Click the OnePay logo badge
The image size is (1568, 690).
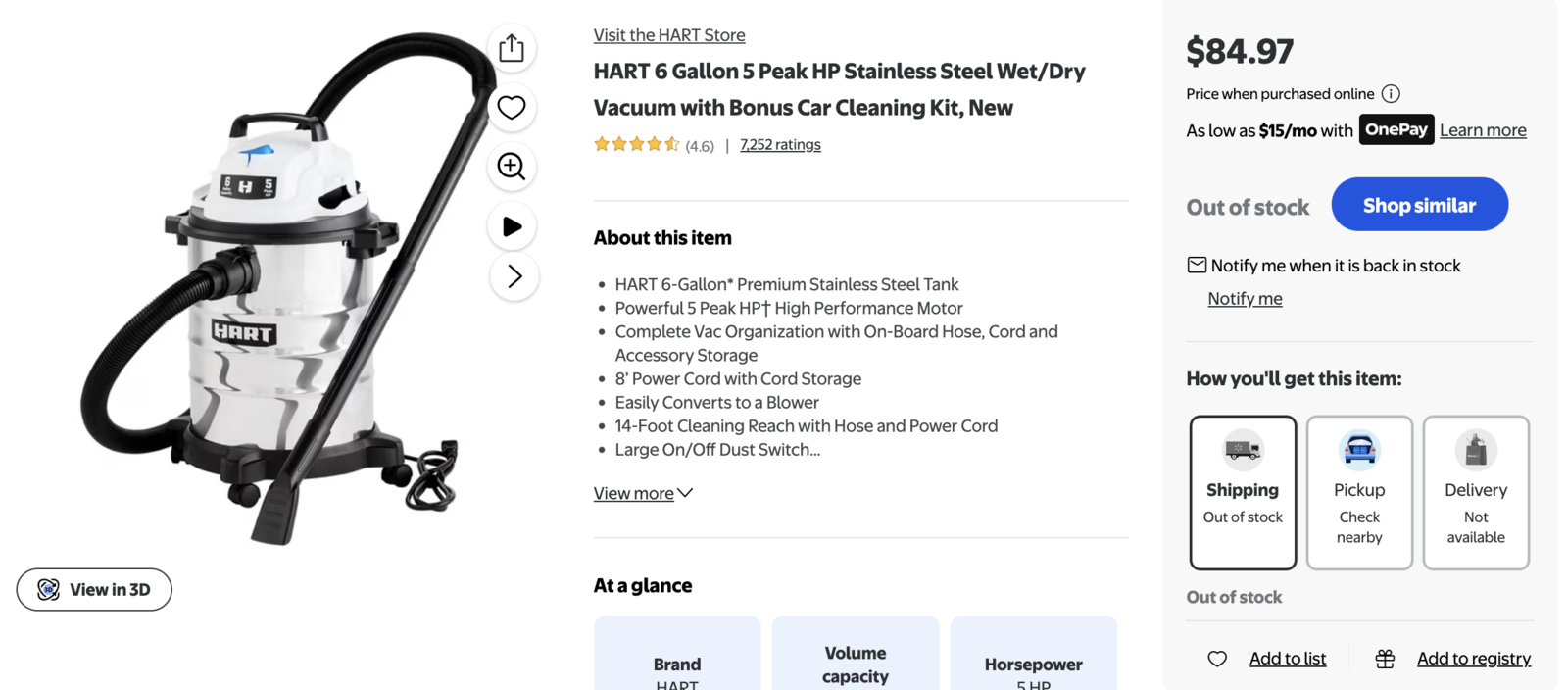(x=1396, y=129)
